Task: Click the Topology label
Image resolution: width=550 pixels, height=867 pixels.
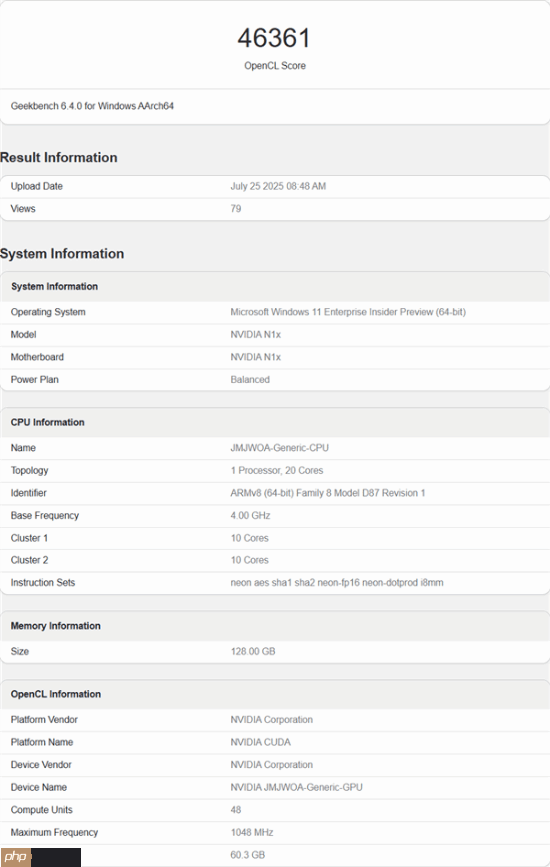Action: pyautogui.click(x=29, y=471)
